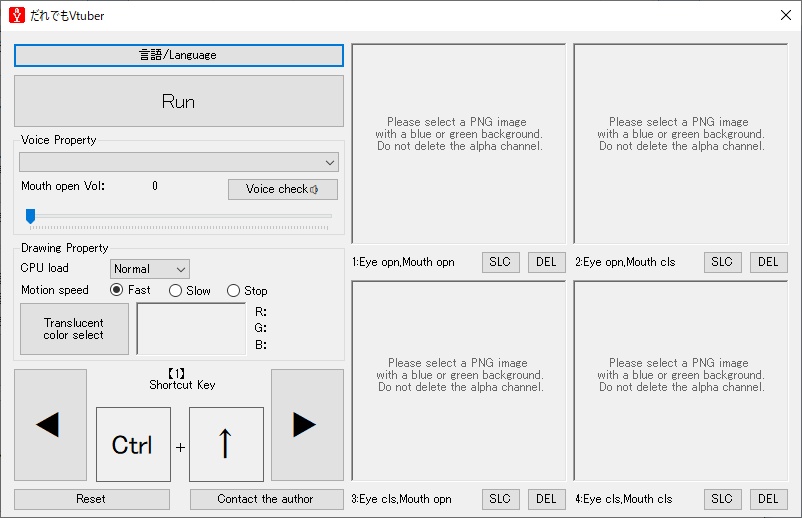Click the up arrow shortcut key box
The height and width of the screenshot is (518, 802).
tap(227, 444)
